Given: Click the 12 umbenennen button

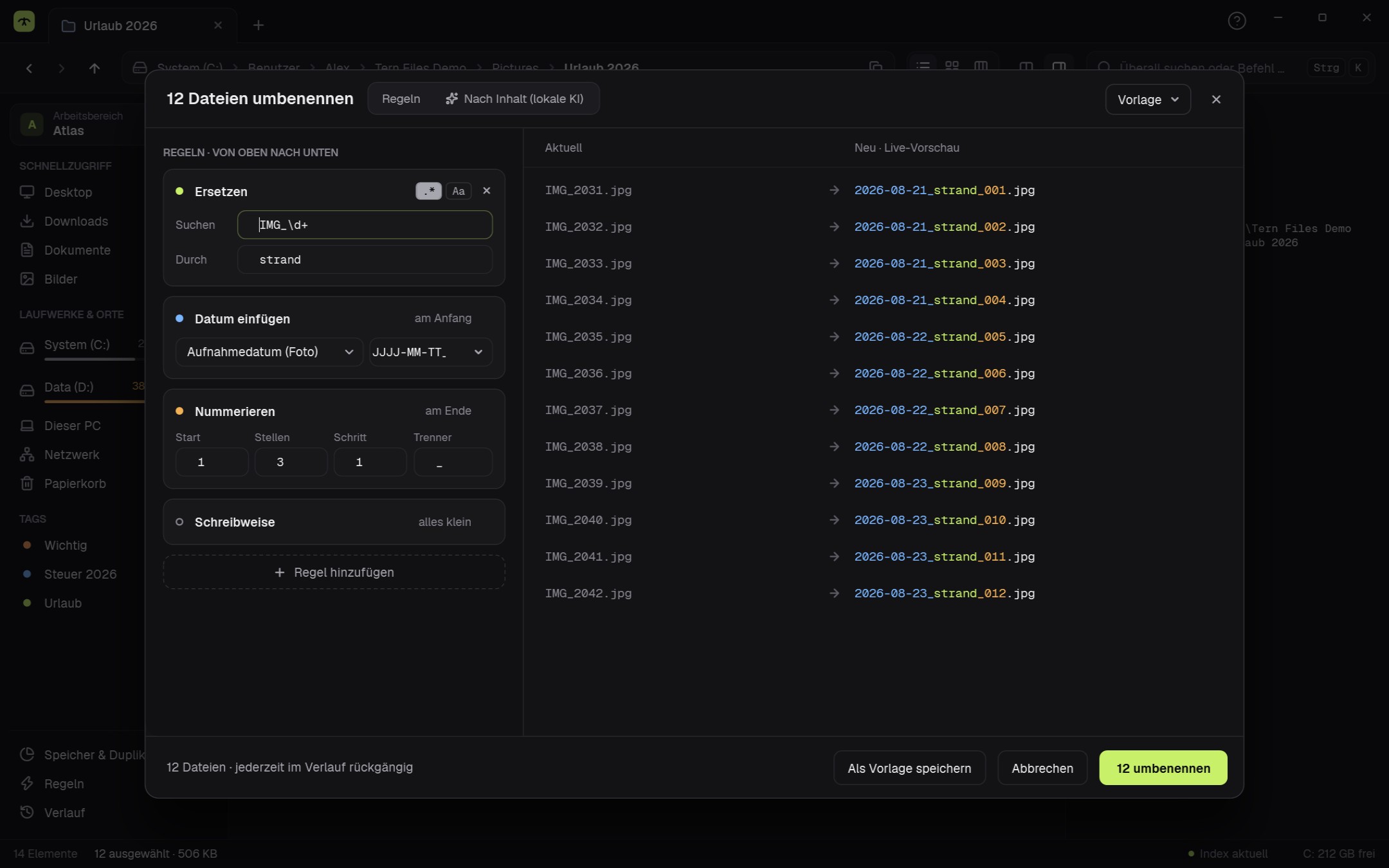Looking at the screenshot, I should point(1163,768).
